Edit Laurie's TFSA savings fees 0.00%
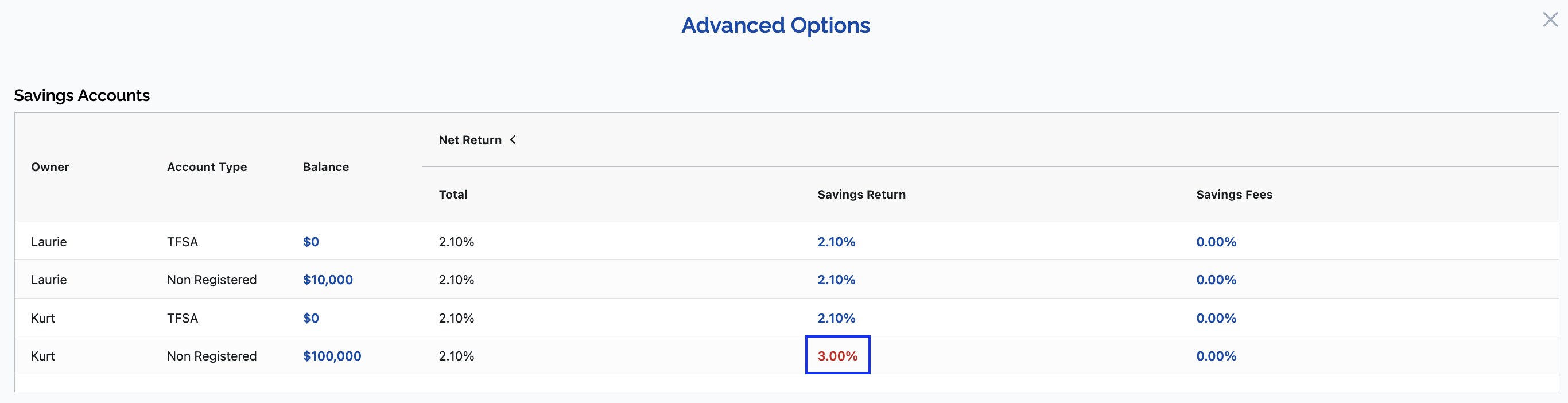Image resolution: width=1568 pixels, height=403 pixels. [1216, 242]
